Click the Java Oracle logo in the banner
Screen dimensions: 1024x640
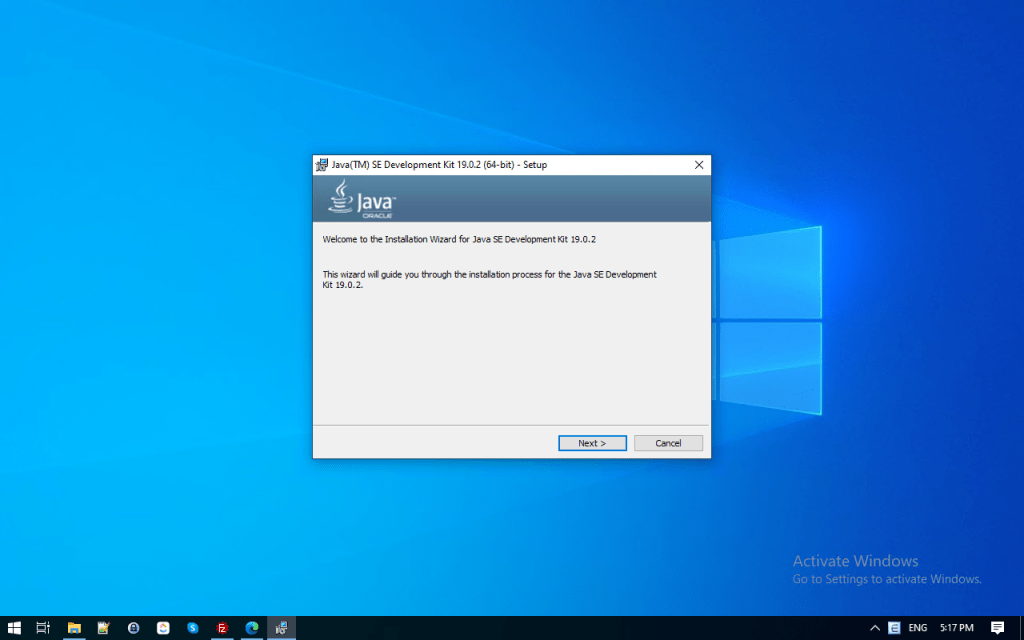pos(362,199)
